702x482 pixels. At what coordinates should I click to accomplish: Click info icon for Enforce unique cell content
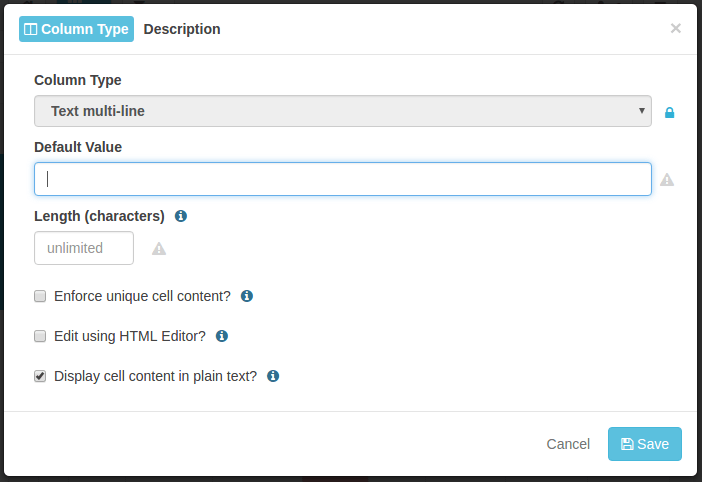tap(247, 296)
